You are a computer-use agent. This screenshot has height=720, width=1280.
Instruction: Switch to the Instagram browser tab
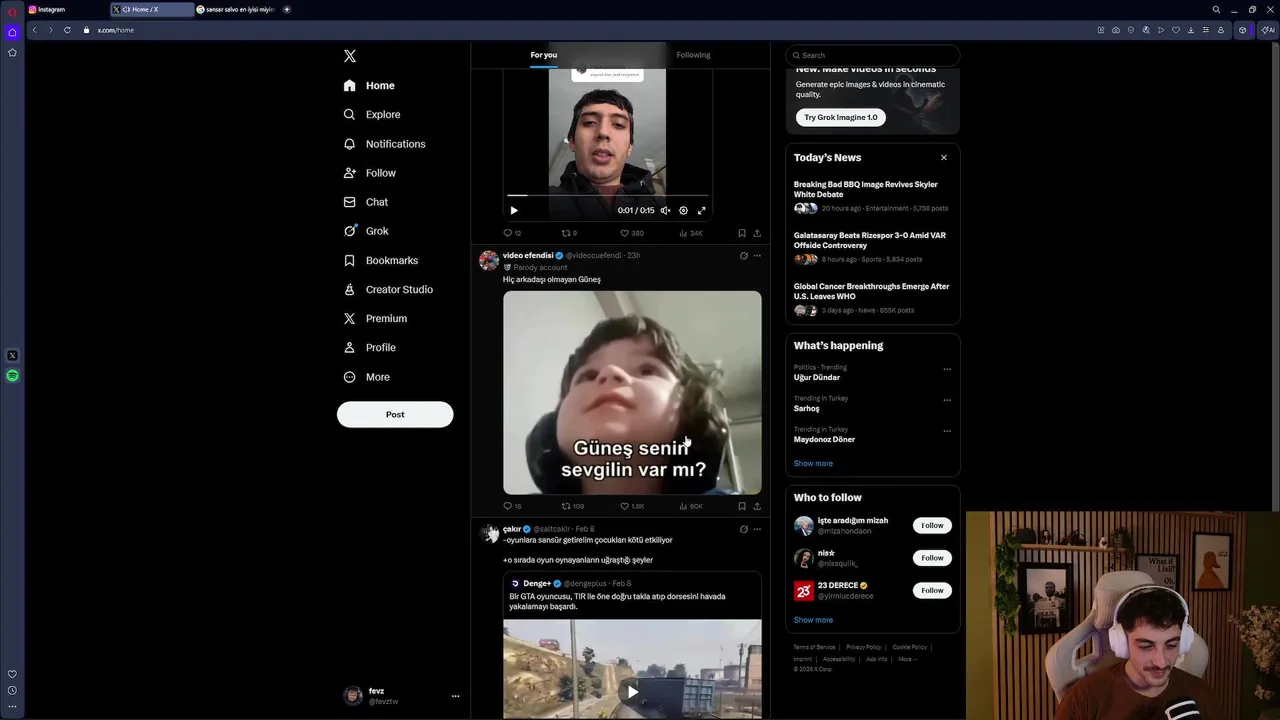[64, 9]
